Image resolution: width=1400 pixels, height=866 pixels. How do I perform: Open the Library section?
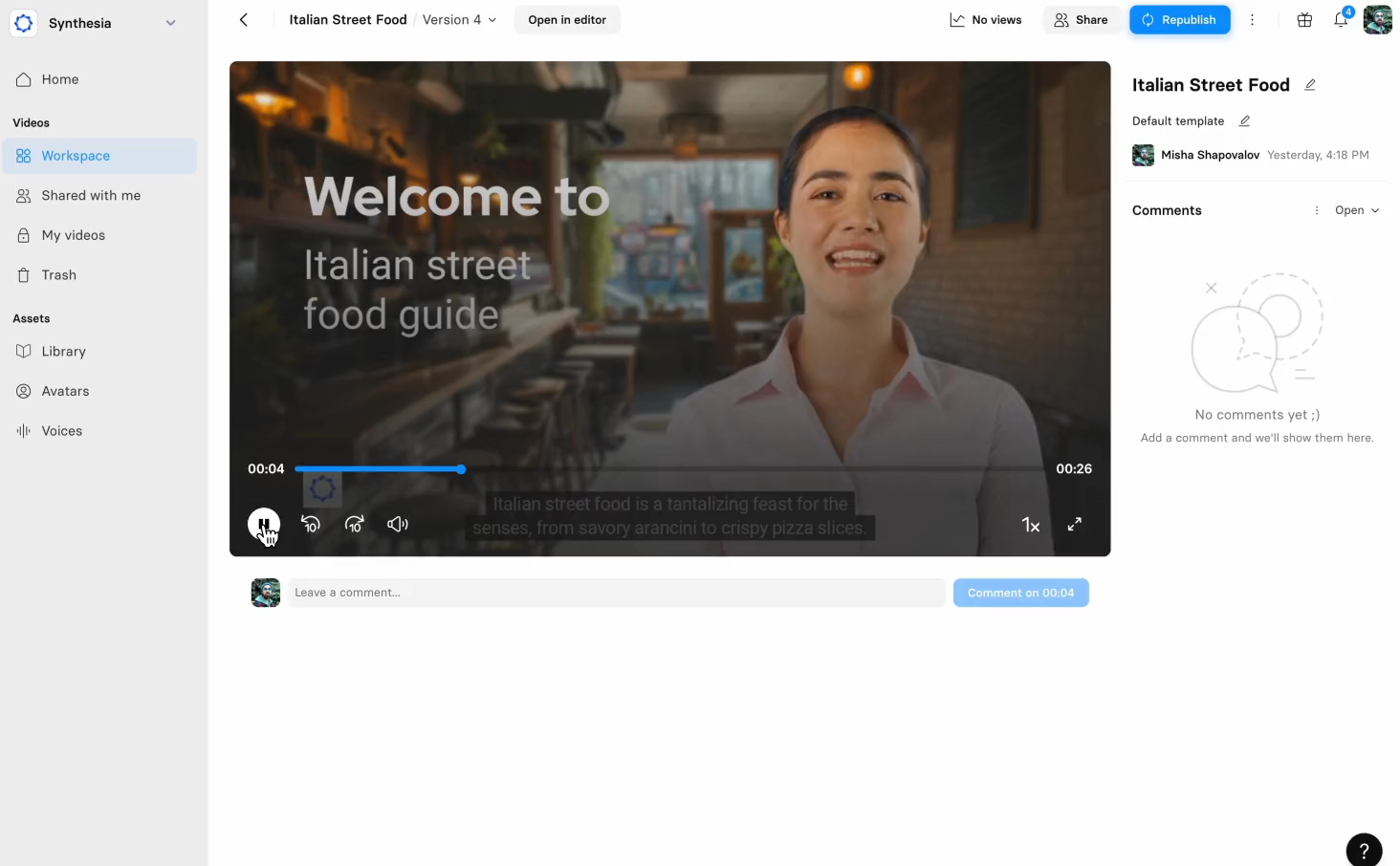(63, 352)
